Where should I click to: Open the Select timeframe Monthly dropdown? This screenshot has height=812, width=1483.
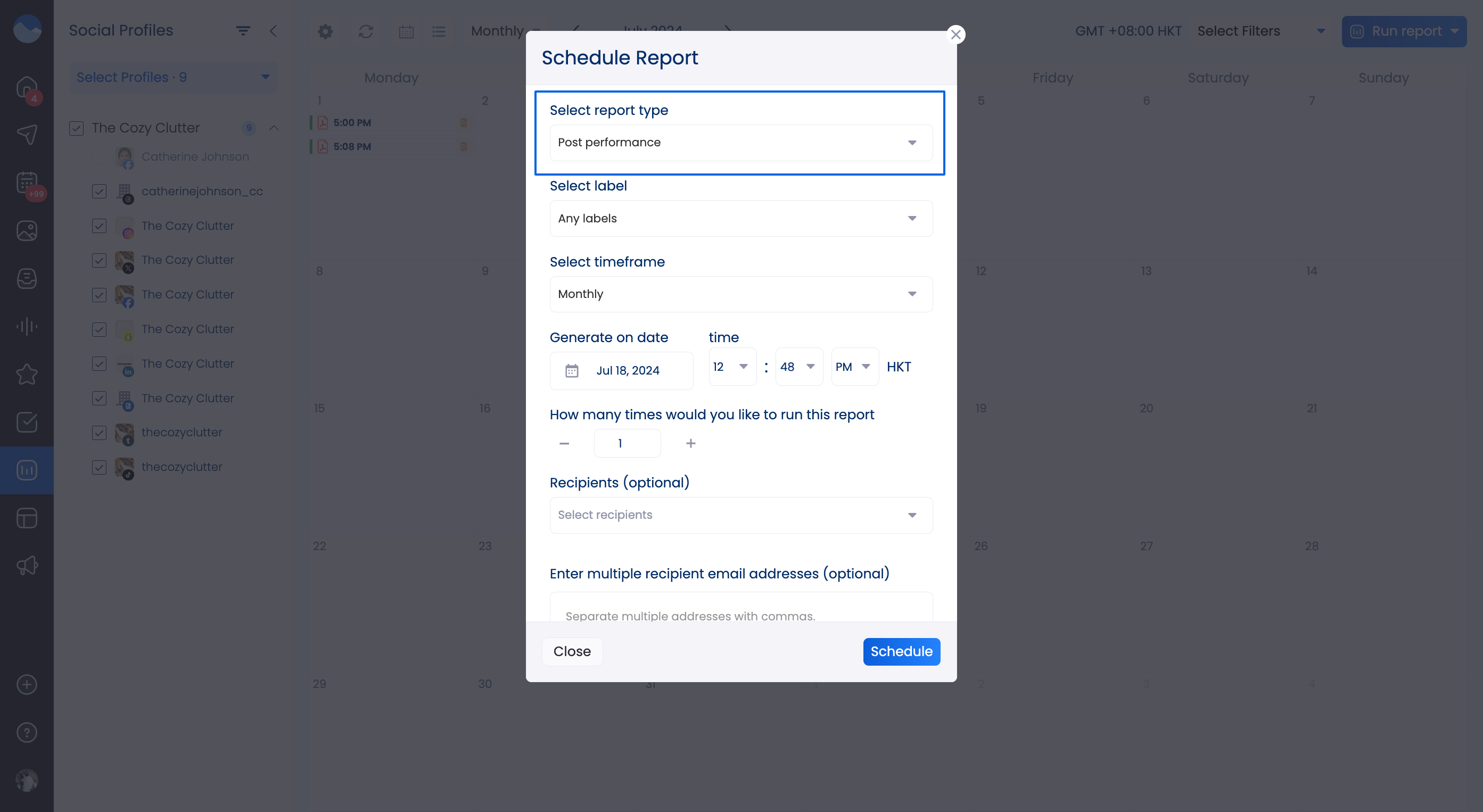740,294
